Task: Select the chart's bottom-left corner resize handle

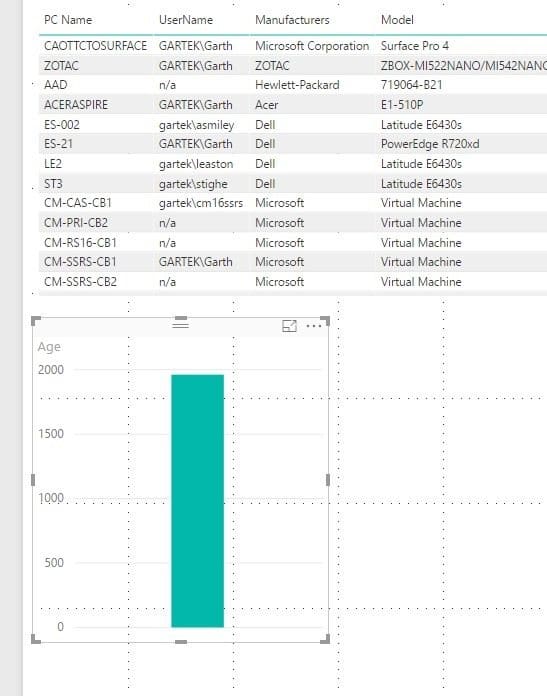Action: coord(36,639)
